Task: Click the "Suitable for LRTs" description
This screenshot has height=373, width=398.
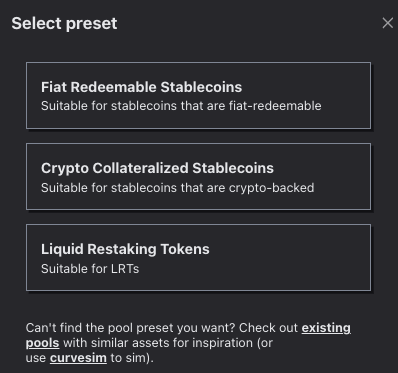Action: tap(90, 269)
